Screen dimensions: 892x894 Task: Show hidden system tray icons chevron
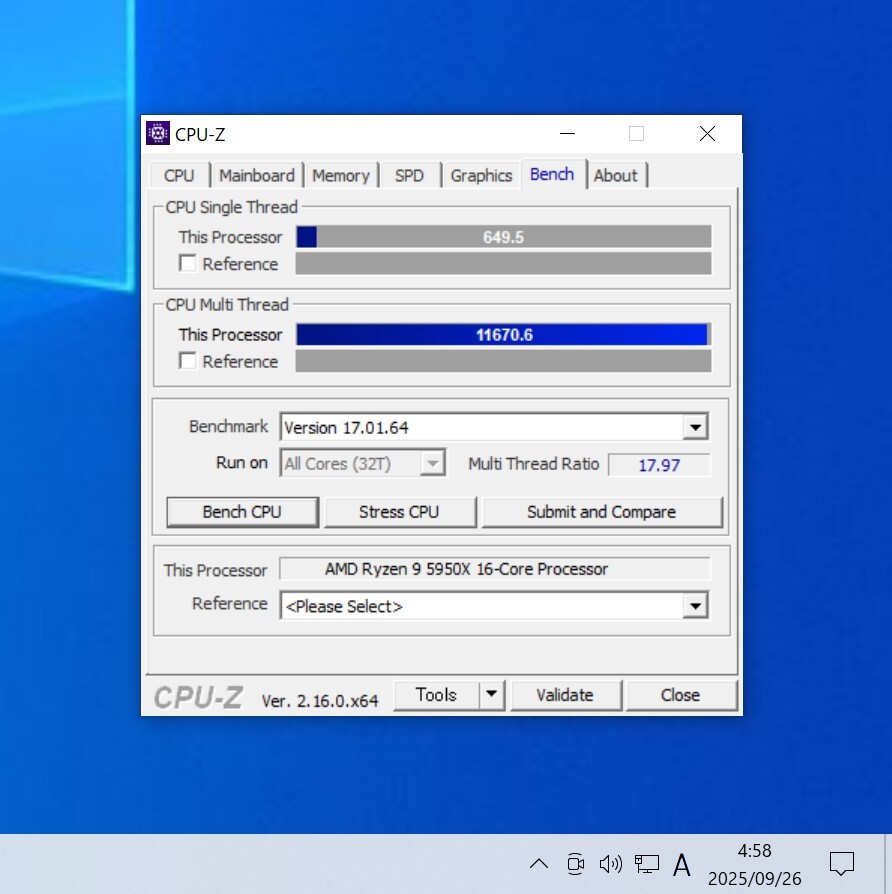point(539,864)
